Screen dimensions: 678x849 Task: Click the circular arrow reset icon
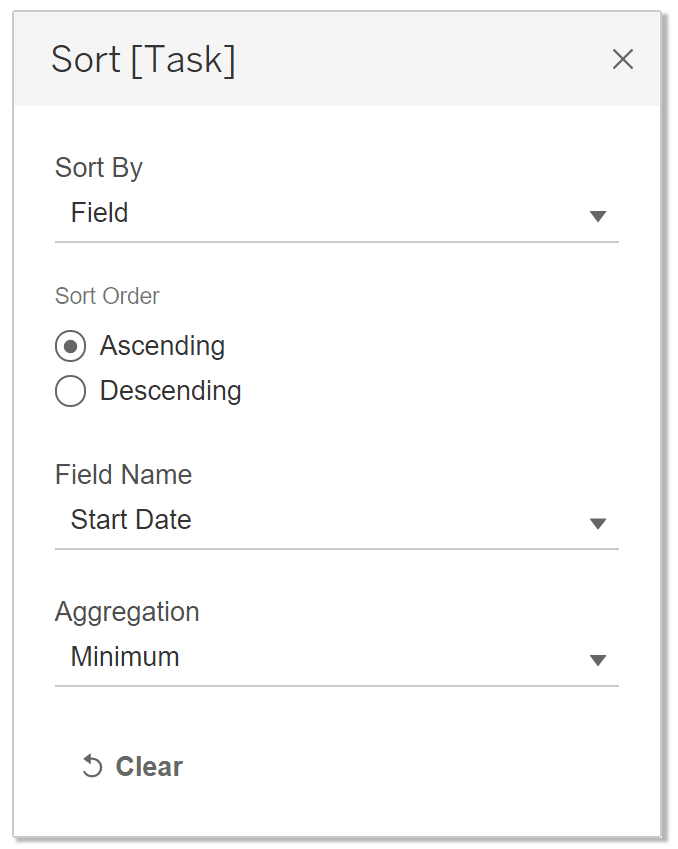pyautogui.click(x=92, y=766)
